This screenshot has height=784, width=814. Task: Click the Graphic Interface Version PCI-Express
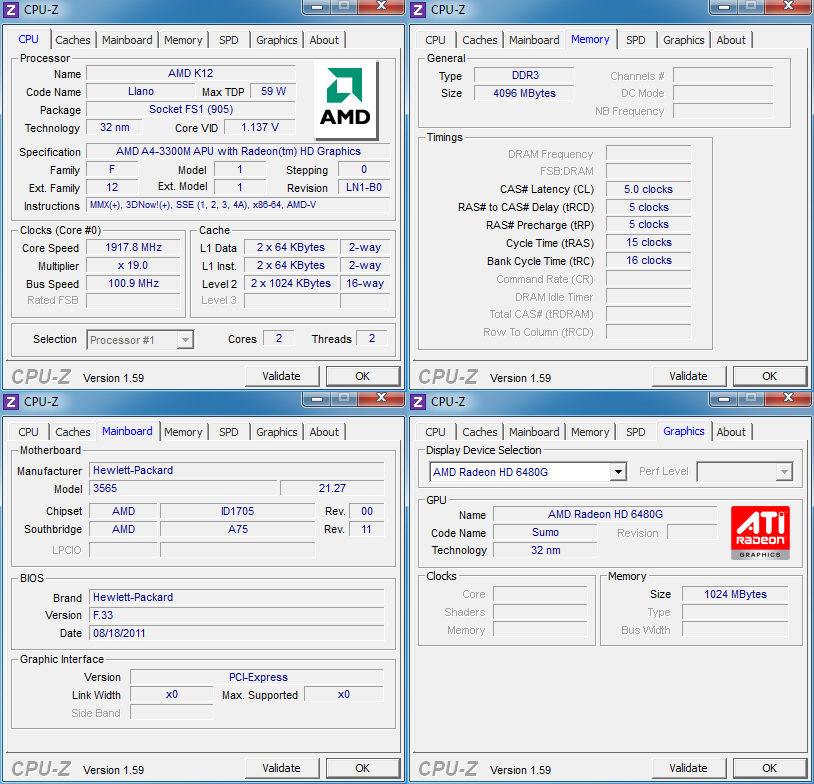[x=257, y=677]
